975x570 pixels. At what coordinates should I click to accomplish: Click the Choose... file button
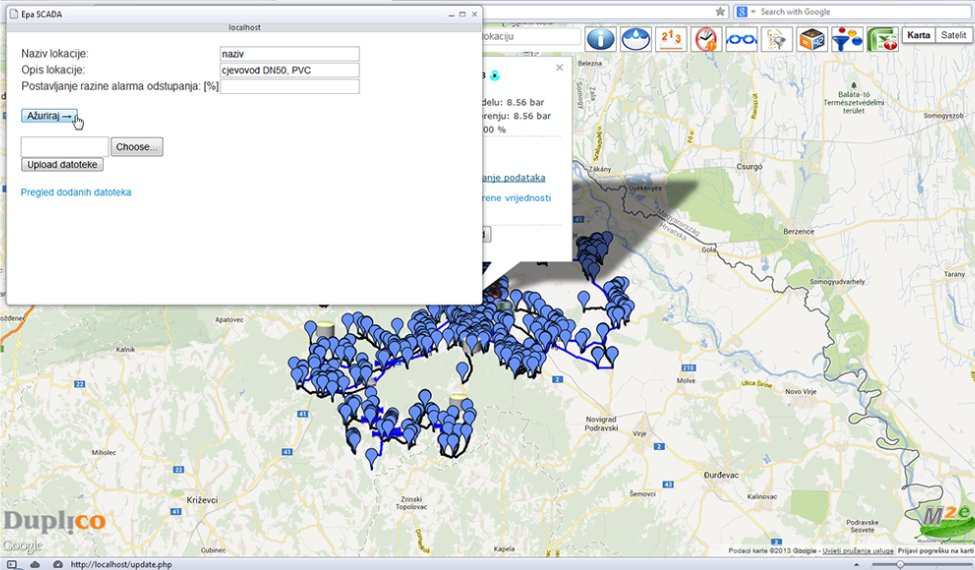(x=137, y=147)
